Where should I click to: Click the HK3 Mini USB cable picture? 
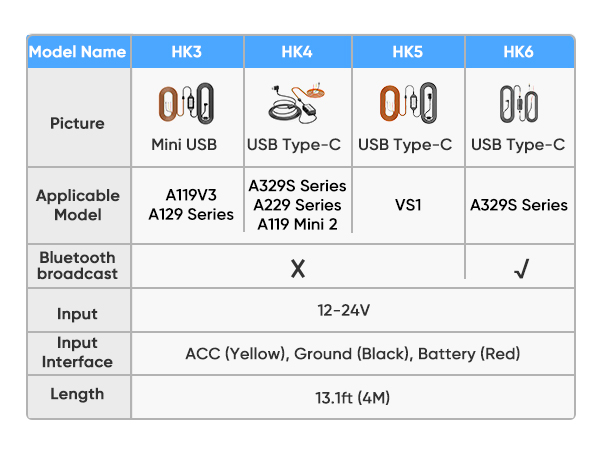point(187,104)
